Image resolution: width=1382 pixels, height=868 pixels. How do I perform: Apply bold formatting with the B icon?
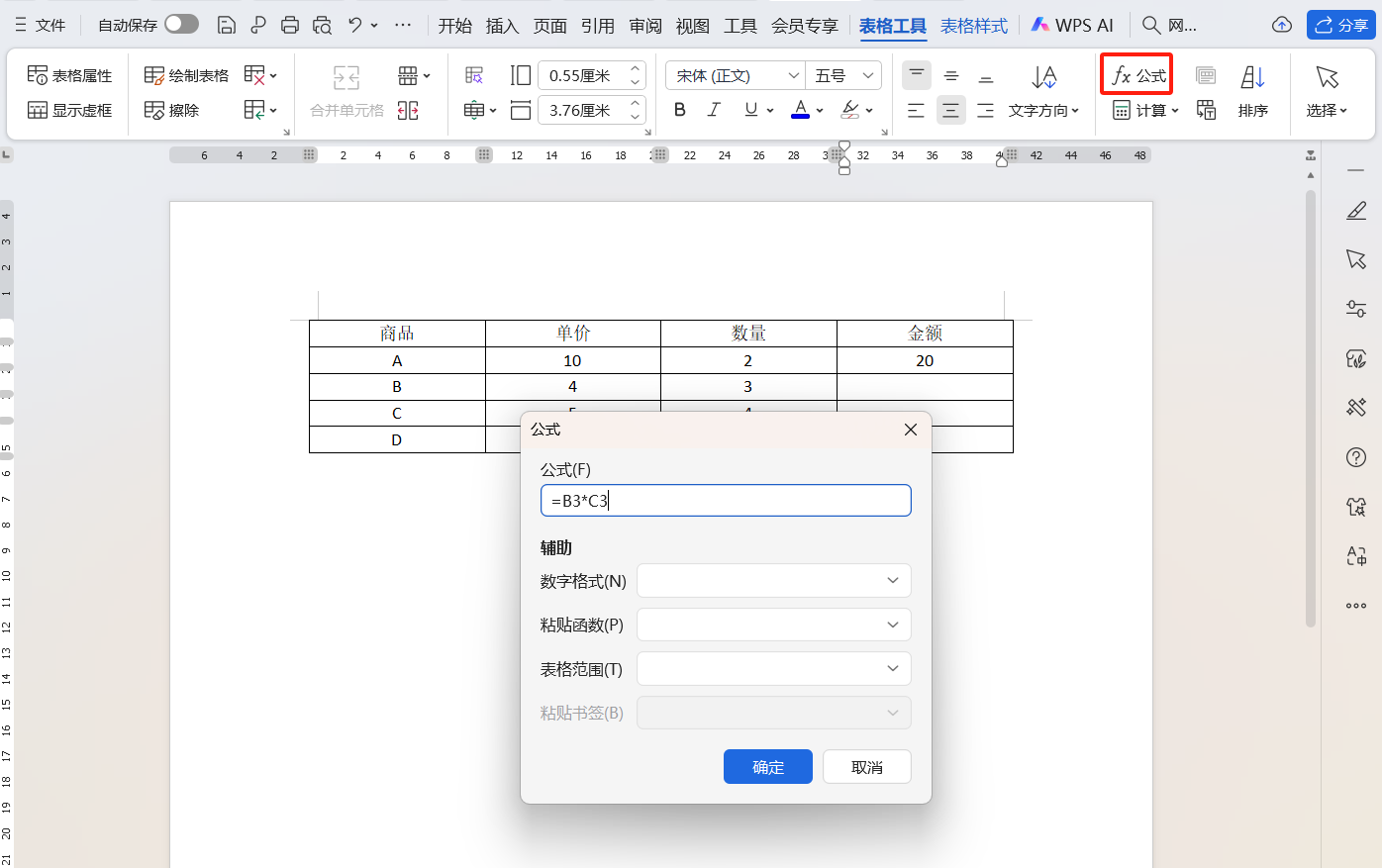pos(679,109)
